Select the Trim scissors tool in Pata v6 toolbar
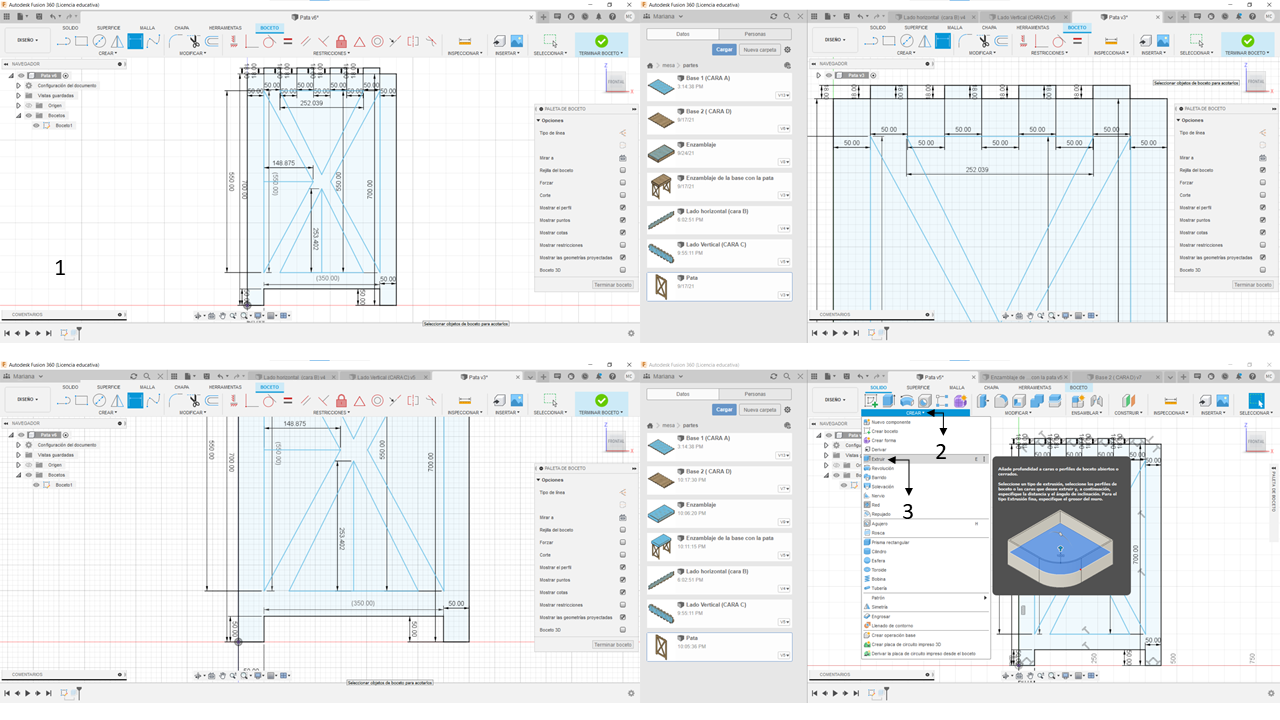The height and width of the screenshot is (720, 1280). click(194, 41)
